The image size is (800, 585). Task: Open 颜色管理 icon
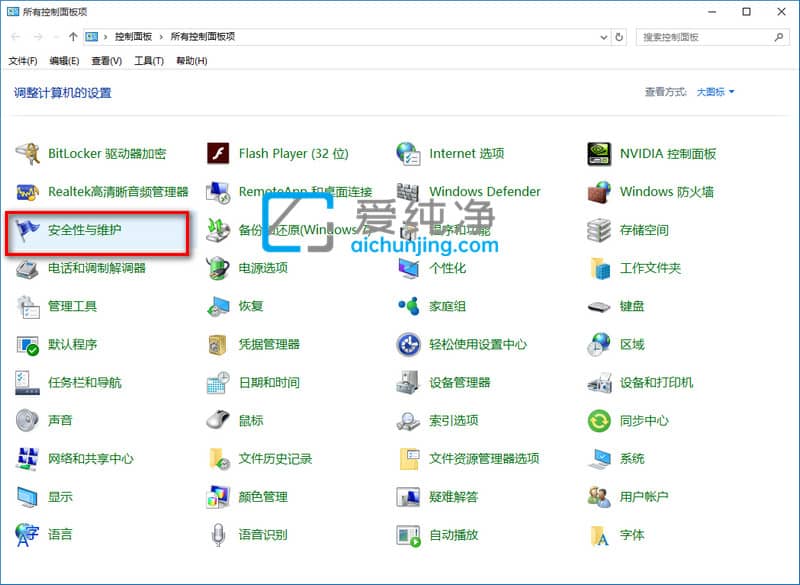218,497
